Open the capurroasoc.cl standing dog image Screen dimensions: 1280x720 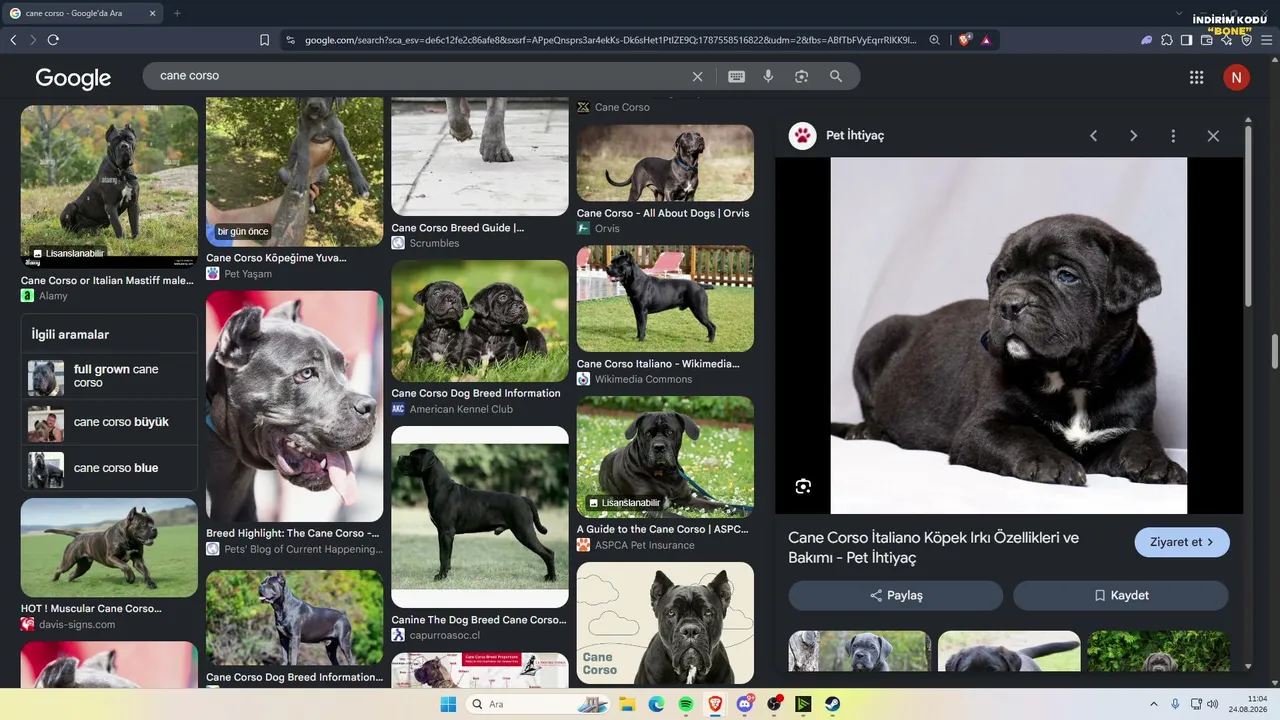(x=480, y=517)
